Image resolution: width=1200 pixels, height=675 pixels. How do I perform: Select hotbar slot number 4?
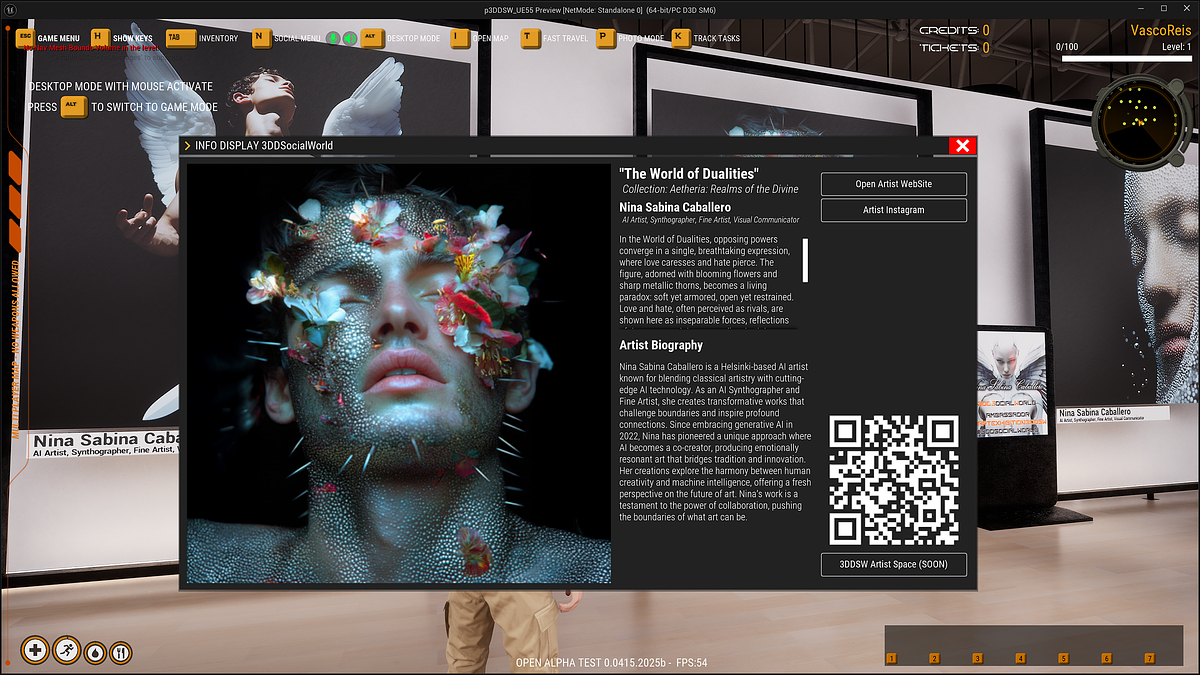tap(1020, 658)
